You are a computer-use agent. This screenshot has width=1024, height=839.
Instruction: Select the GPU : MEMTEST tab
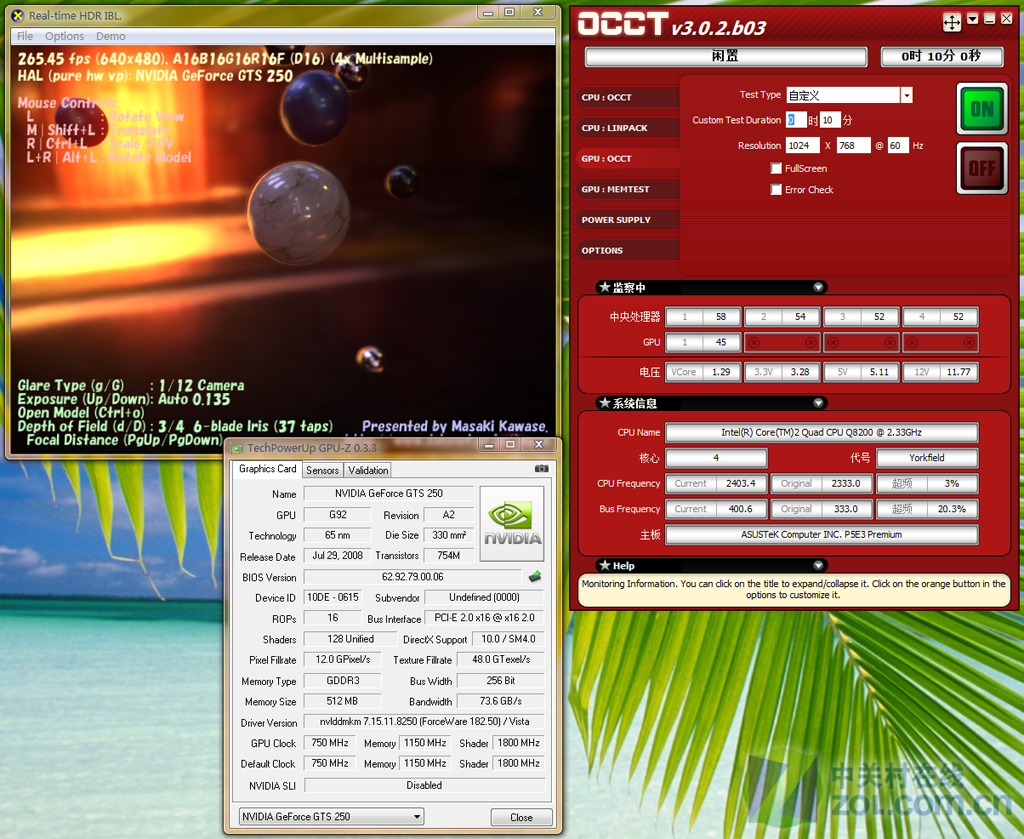click(628, 189)
